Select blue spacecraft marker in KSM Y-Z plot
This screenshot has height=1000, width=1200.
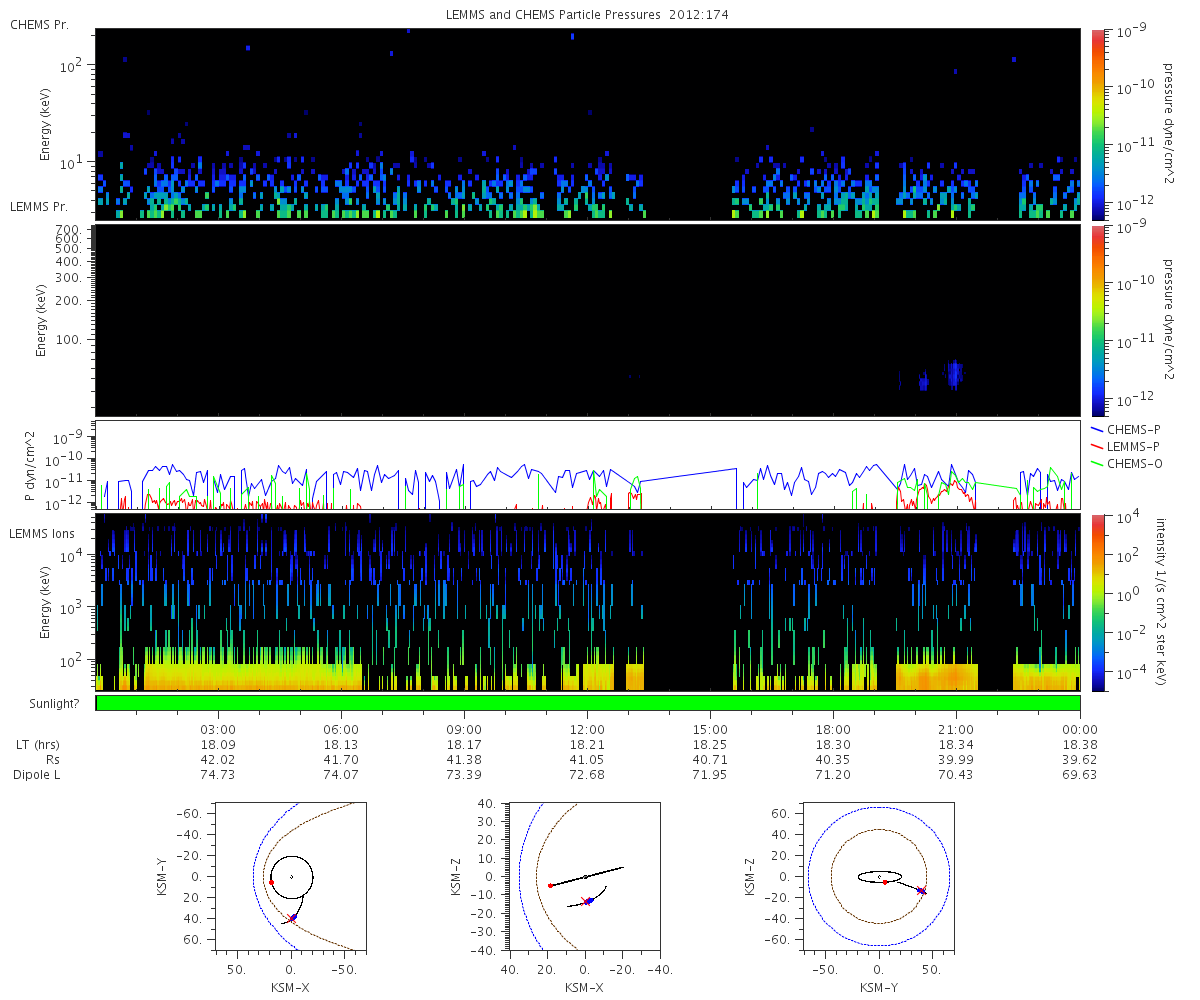pyautogui.click(x=921, y=891)
